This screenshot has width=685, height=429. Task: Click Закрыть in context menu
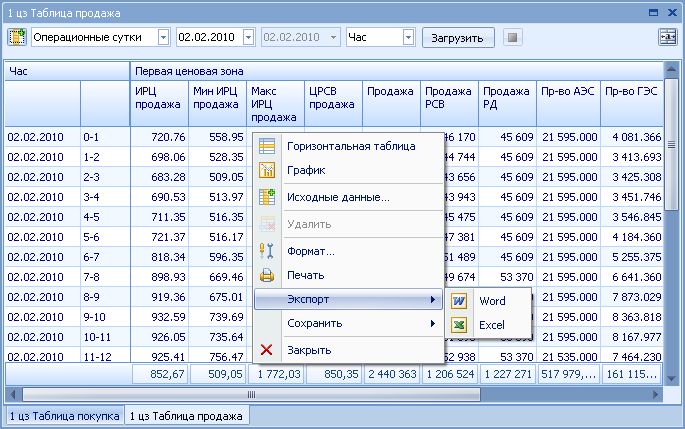[x=308, y=350]
